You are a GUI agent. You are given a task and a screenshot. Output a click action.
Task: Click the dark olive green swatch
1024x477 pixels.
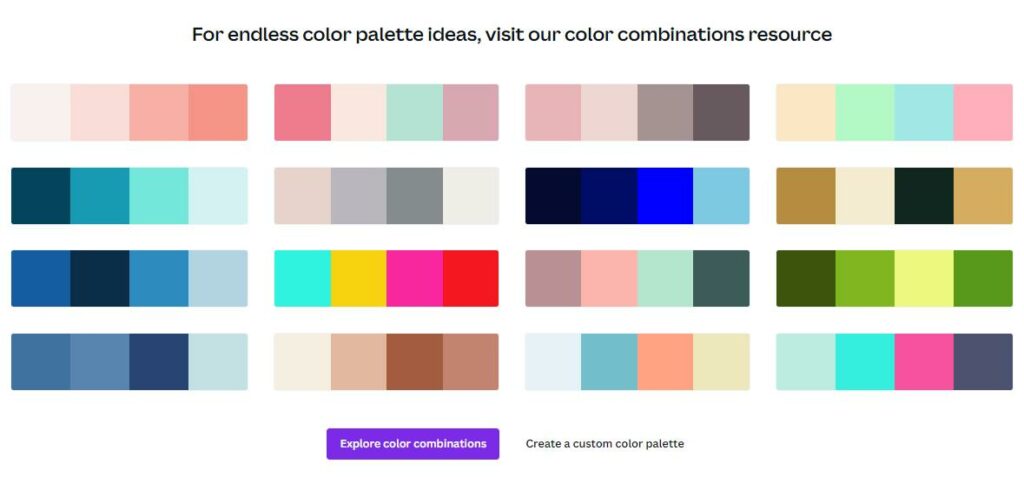(806, 278)
